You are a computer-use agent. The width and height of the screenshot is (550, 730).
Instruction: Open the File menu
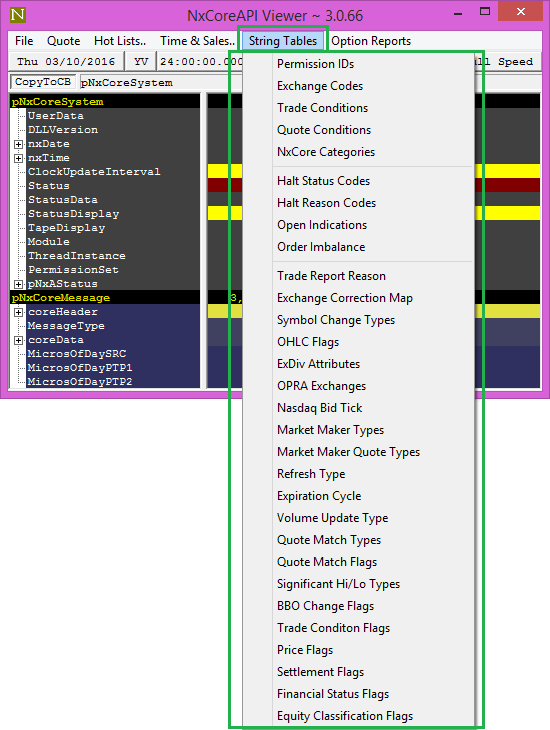(24, 41)
